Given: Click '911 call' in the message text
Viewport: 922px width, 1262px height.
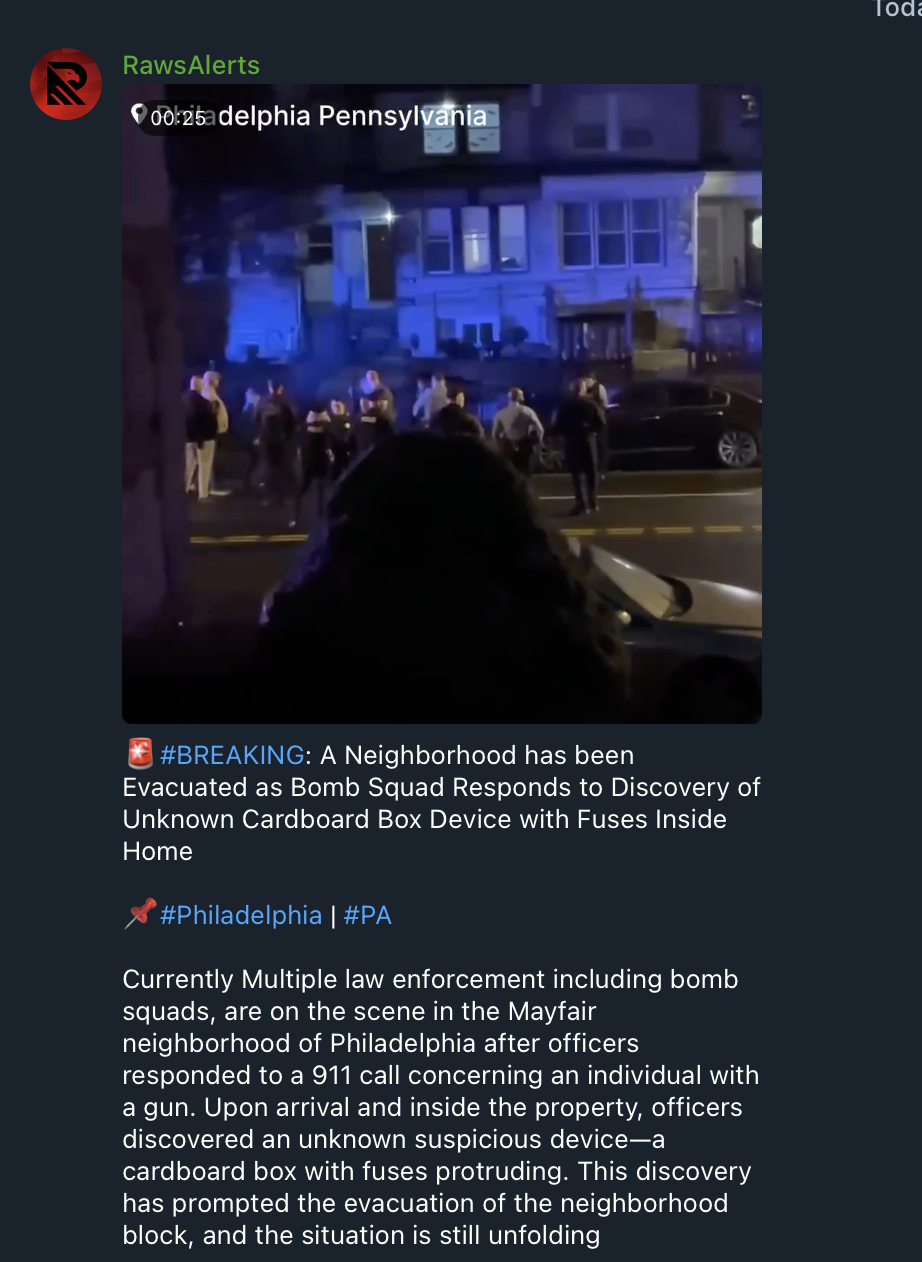Looking at the screenshot, I should 355,1075.
